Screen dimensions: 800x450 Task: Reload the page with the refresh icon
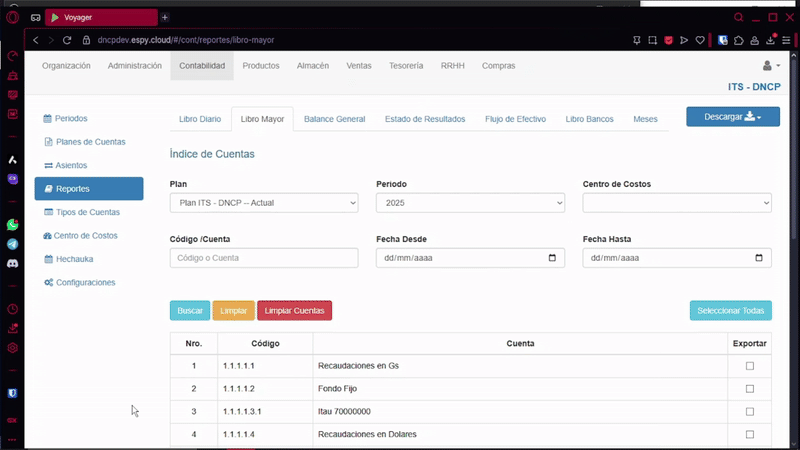coord(68,40)
